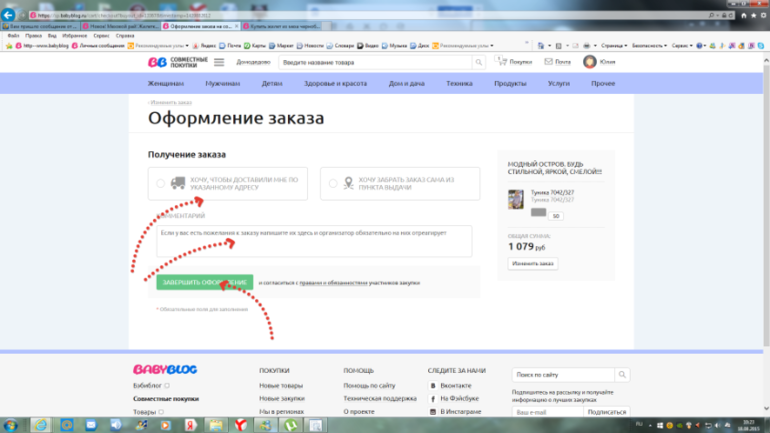Select the deliver-to-address radio option
This screenshot has width=770, height=433.
[x=160, y=183]
